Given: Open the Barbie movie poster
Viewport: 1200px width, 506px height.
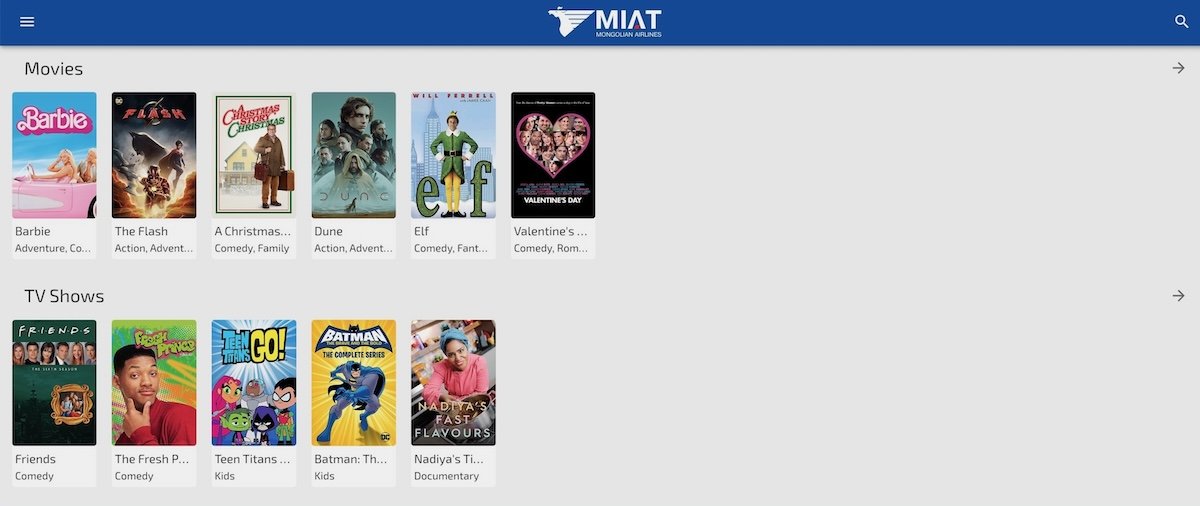Looking at the screenshot, I should (54, 155).
